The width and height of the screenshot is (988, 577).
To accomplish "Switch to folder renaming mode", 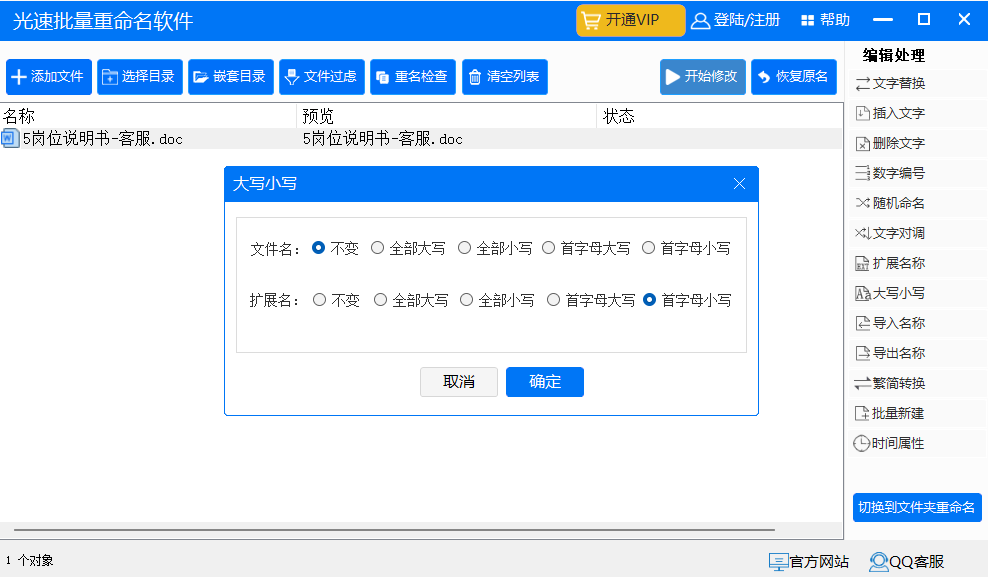I will (x=917, y=507).
